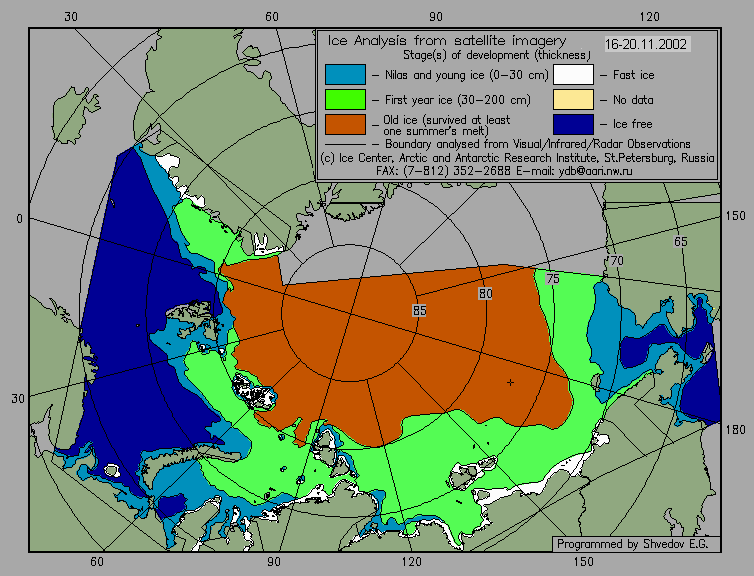Viewport: 754px width, 576px height.
Task: Click the small cross marker in old ice
Action: pyautogui.click(x=510, y=382)
